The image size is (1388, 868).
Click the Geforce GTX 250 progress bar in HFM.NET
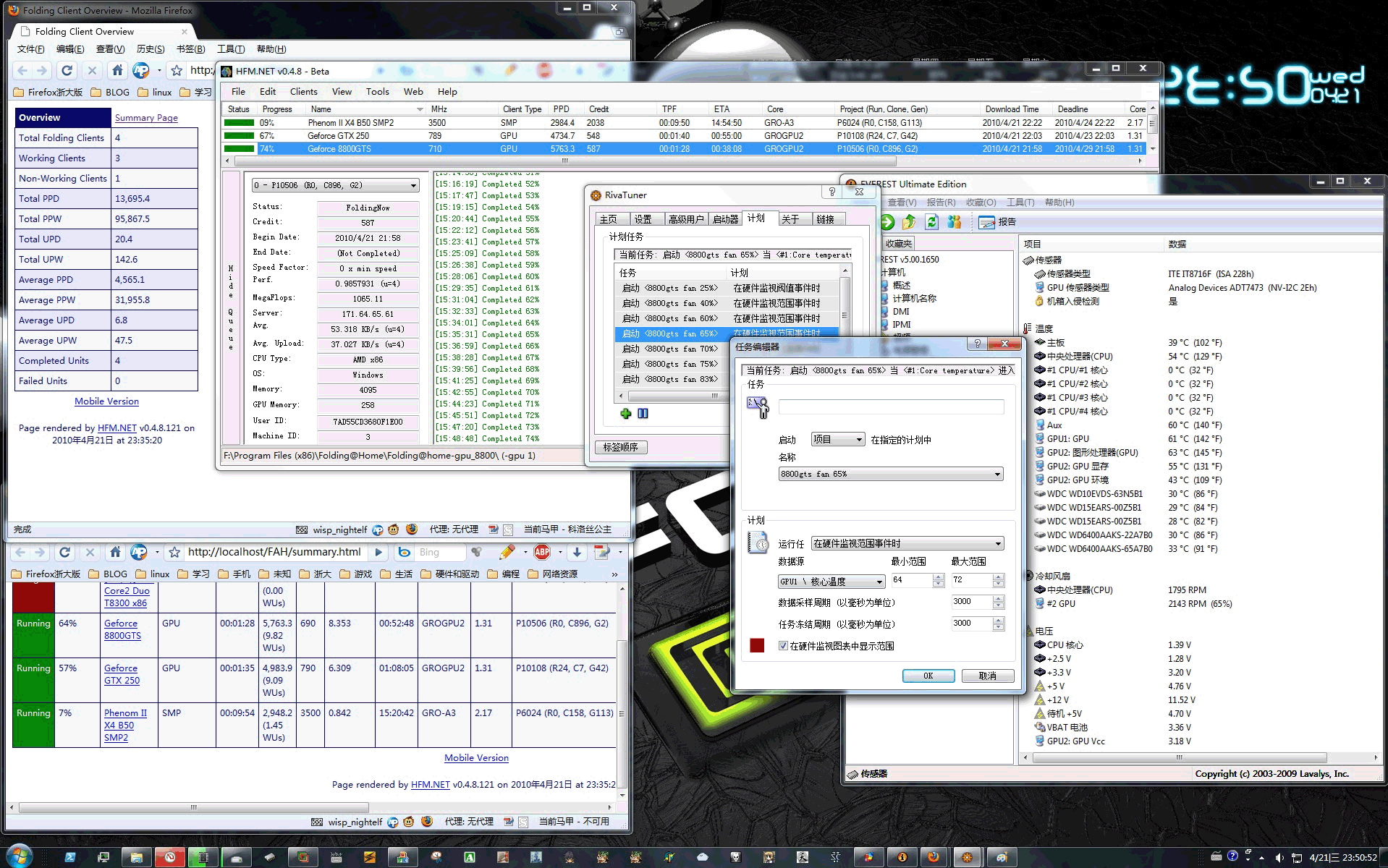pos(240,136)
